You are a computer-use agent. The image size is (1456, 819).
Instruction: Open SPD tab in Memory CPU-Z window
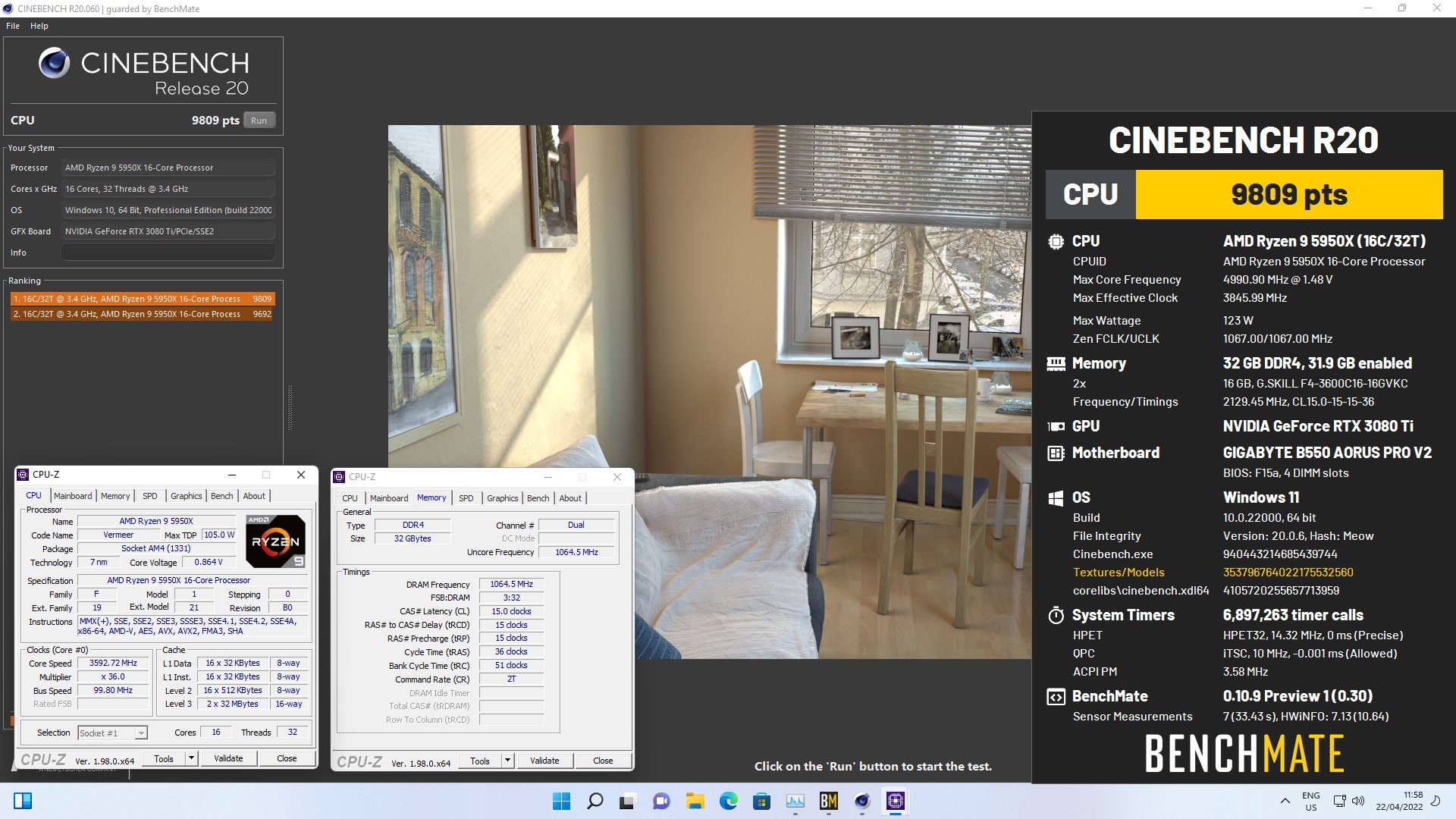coord(466,498)
